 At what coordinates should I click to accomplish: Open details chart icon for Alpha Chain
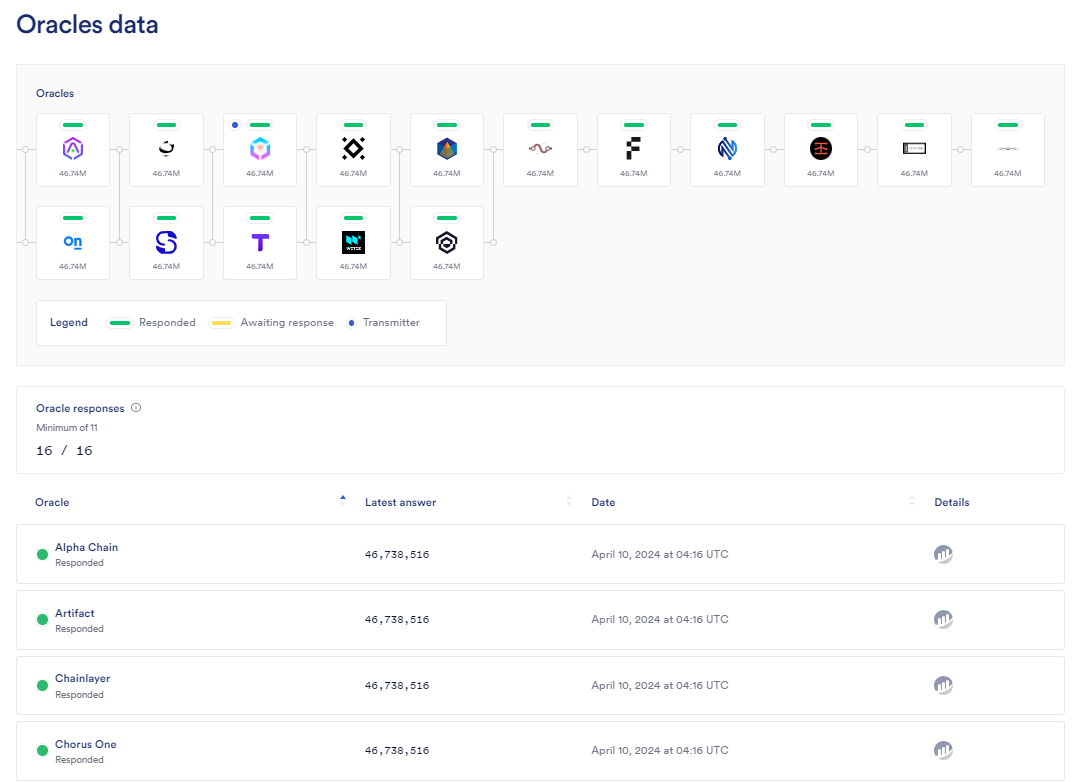pos(943,554)
